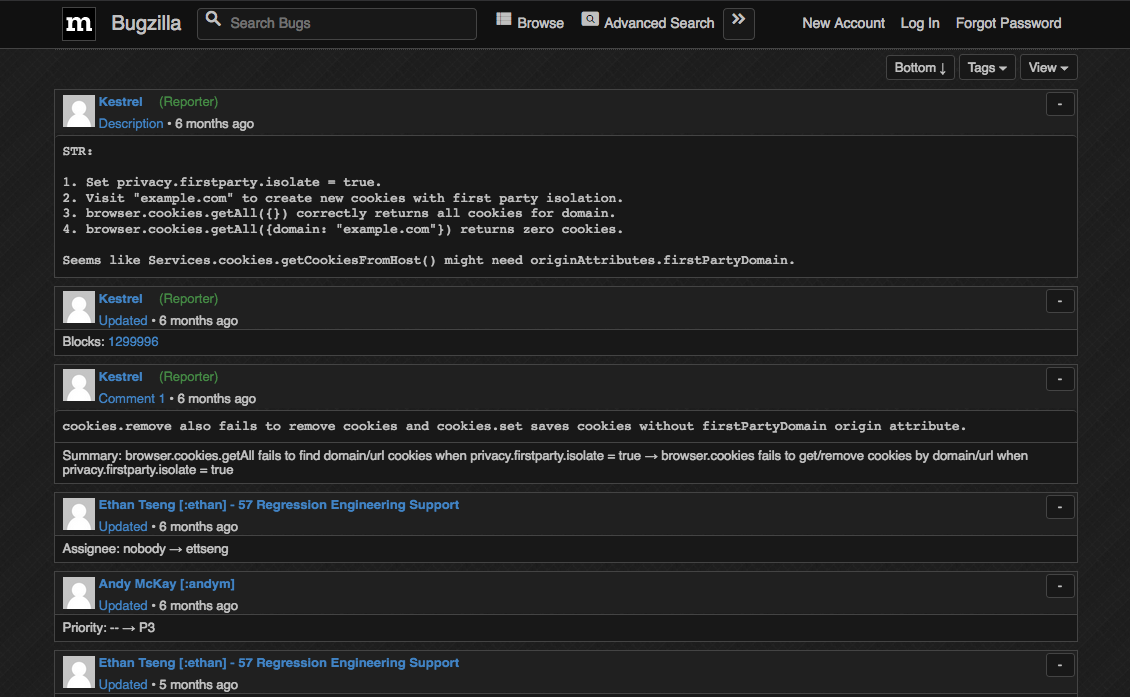Click Ethan Tseng's avatar image
This screenshot has height=697, width=1130.
point(78,513)
